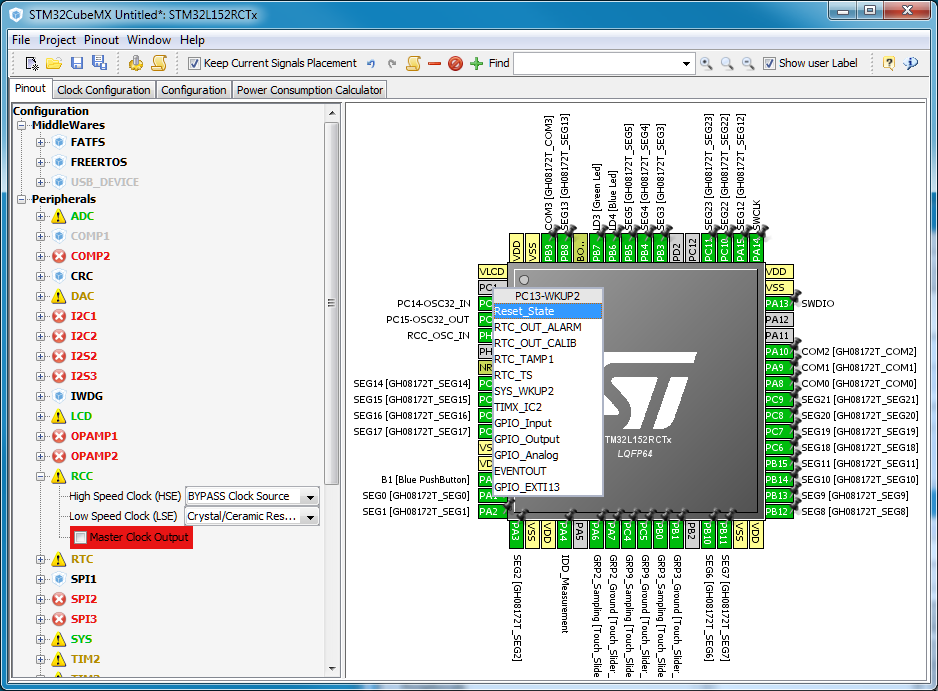Switch to the Clock Configuration tab
Screen dimensions: 938x691
[x=103, y=89]
